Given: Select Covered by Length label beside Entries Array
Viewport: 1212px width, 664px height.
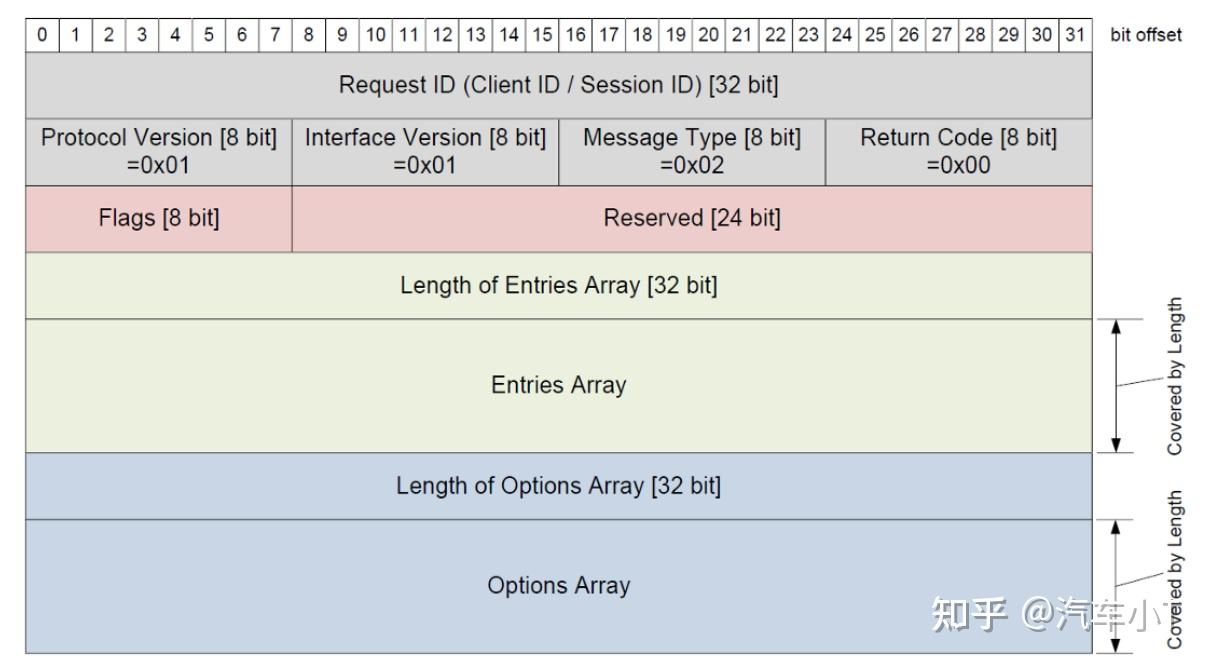Looking at the screenshot, I should pyautogui.click(x=1175, y=377).
